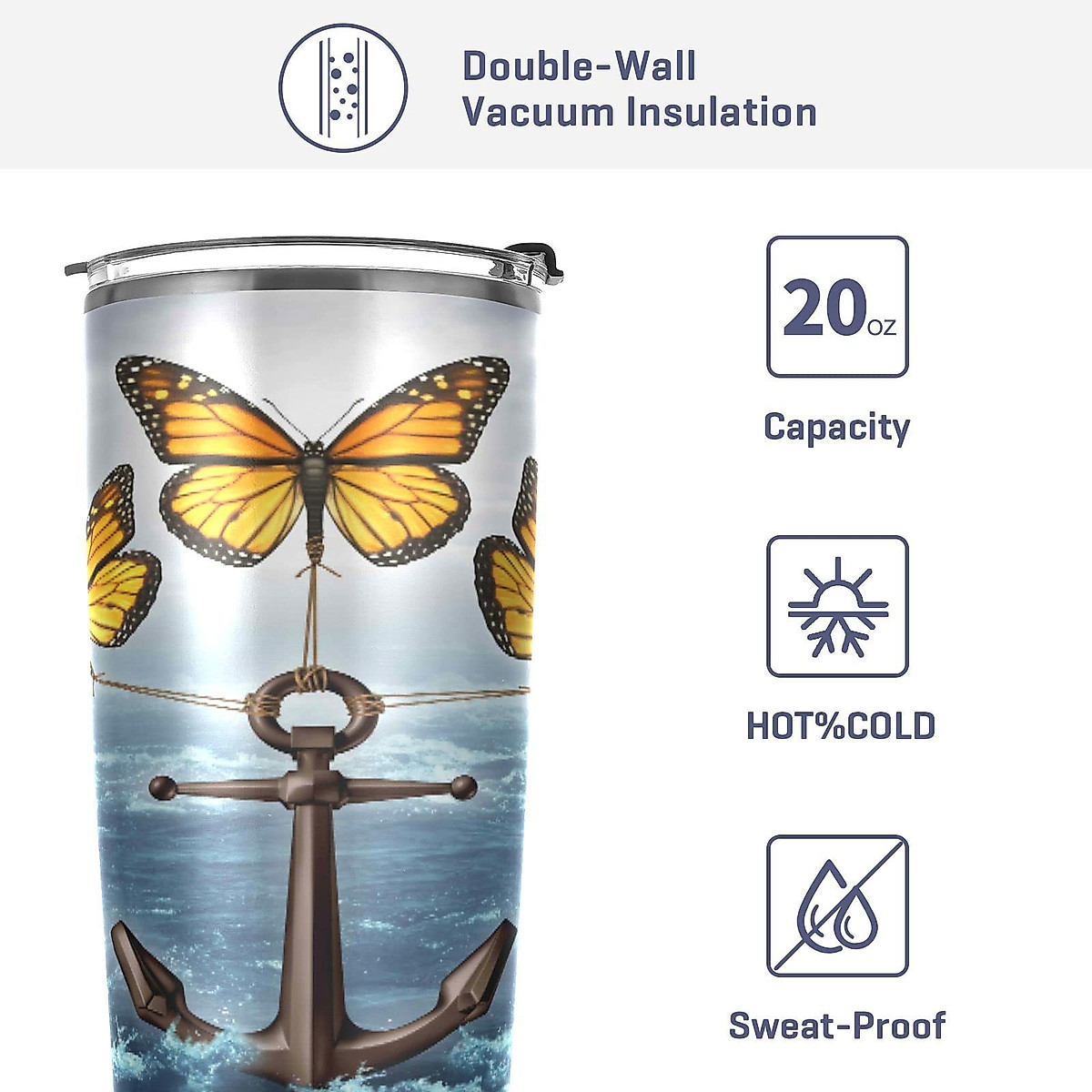Select the sweat-proof crossed droplets icon

(837, 905)
